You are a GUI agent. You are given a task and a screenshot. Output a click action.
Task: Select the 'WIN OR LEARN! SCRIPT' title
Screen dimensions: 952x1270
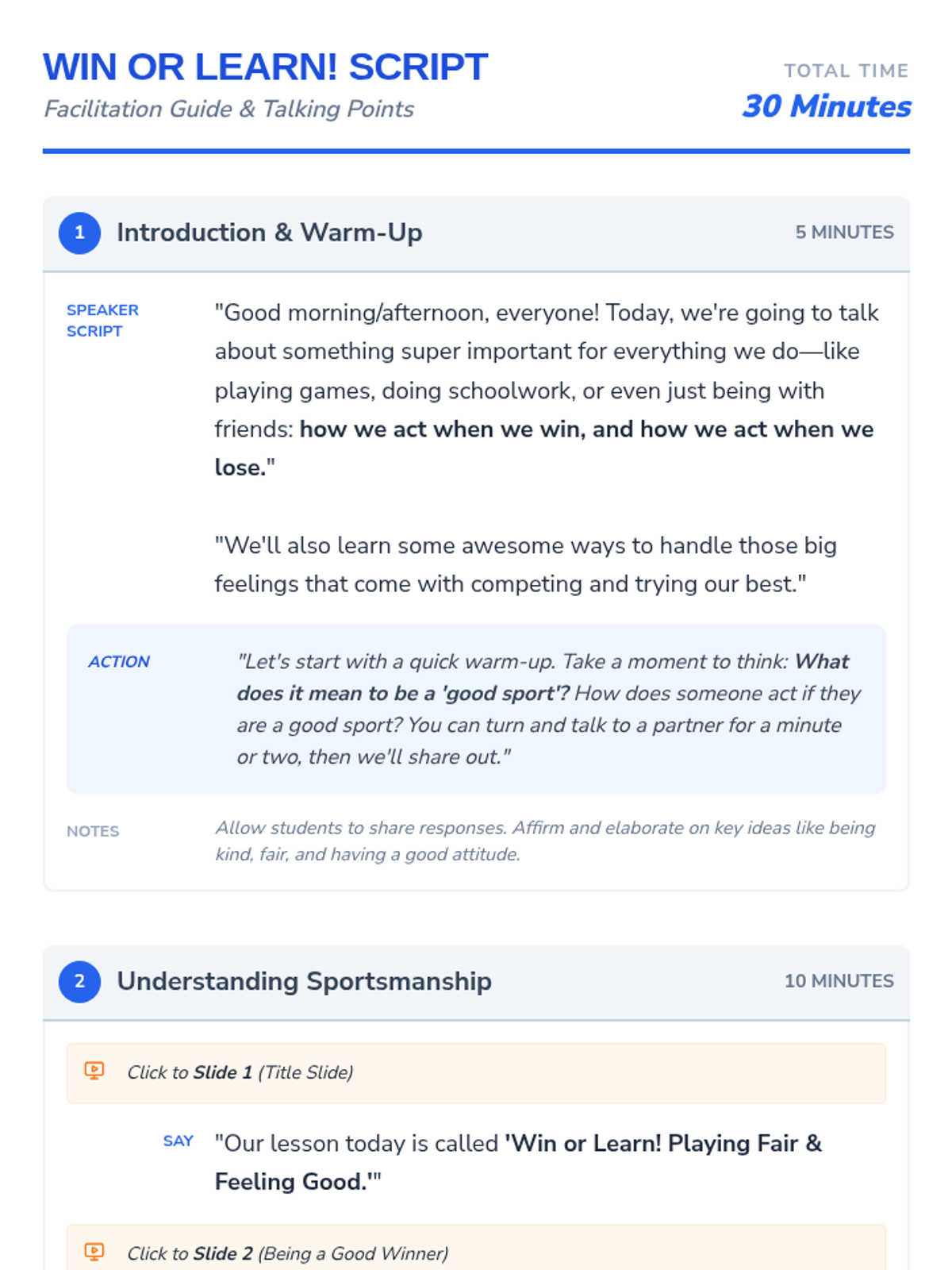pyautogui.click(x=265, y=67)
